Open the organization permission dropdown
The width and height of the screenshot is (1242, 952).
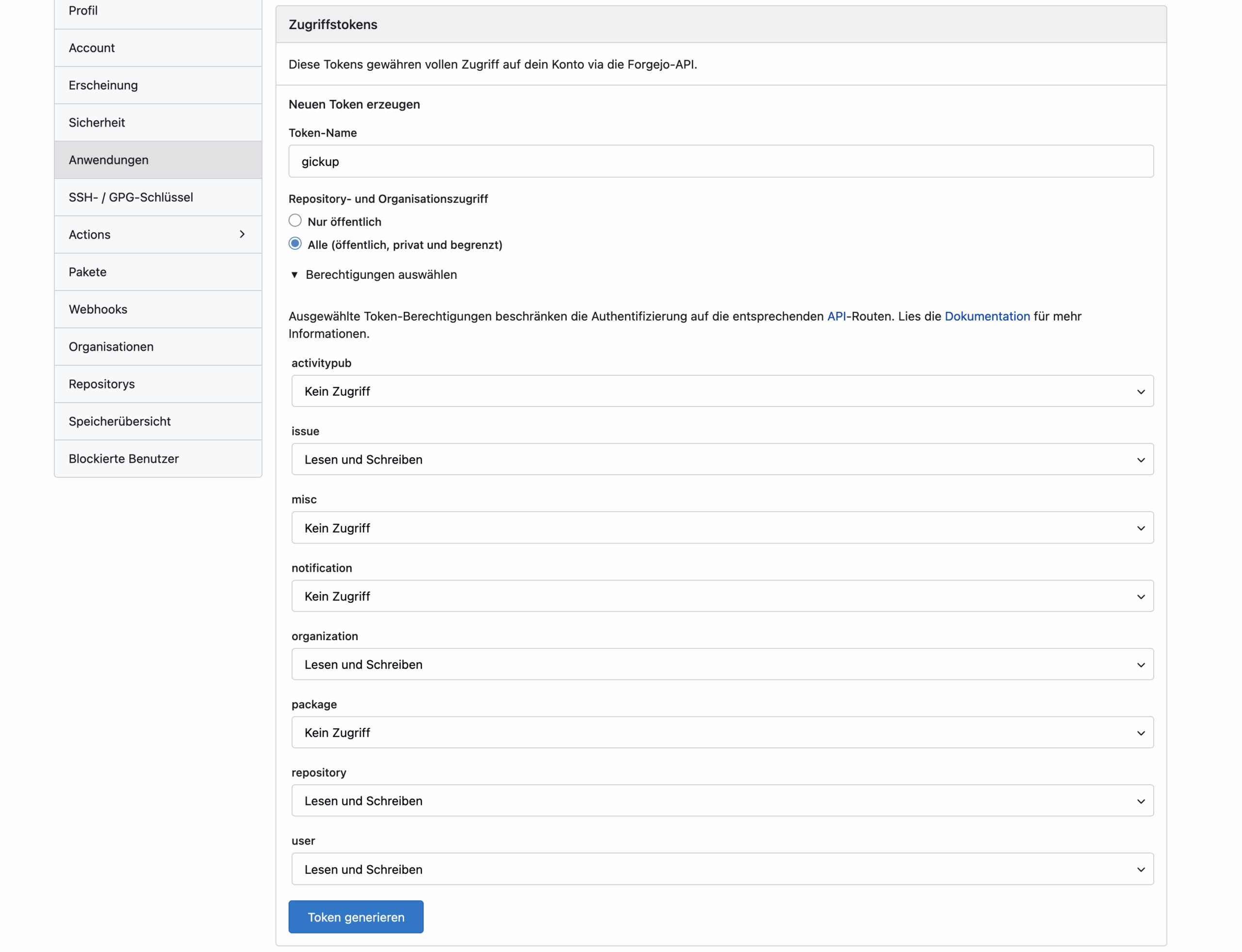721,664
